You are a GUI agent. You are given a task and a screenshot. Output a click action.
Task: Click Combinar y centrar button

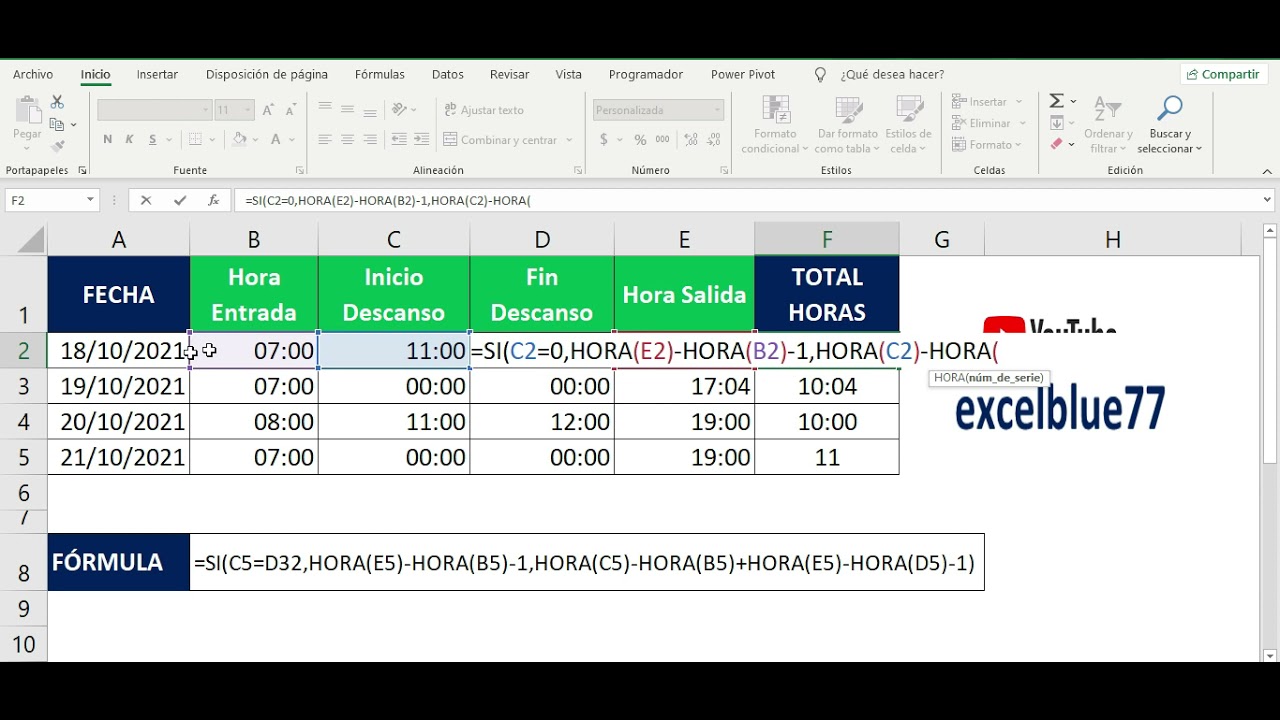point(500,140)
